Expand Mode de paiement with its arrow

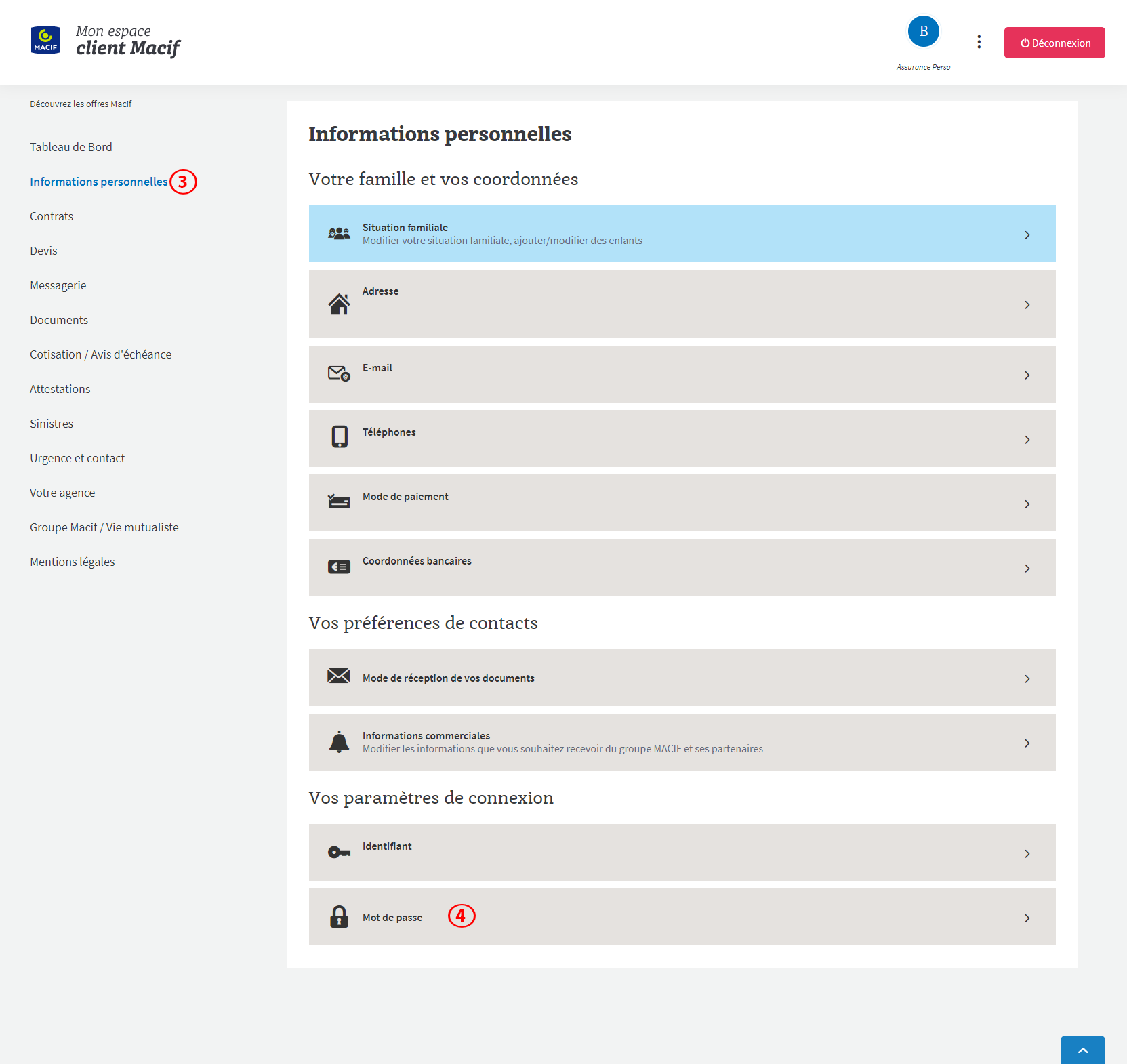click(1027, 504)
